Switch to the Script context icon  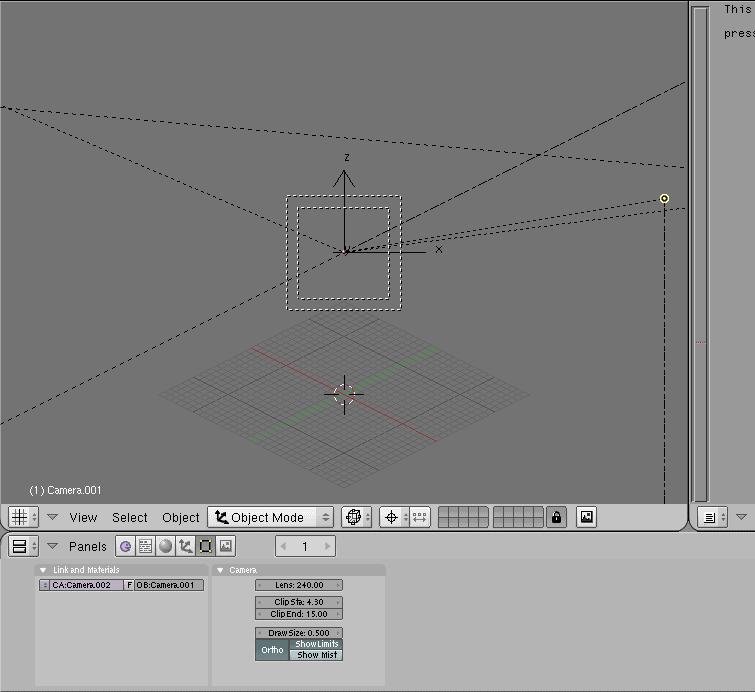tap(145, 546)
